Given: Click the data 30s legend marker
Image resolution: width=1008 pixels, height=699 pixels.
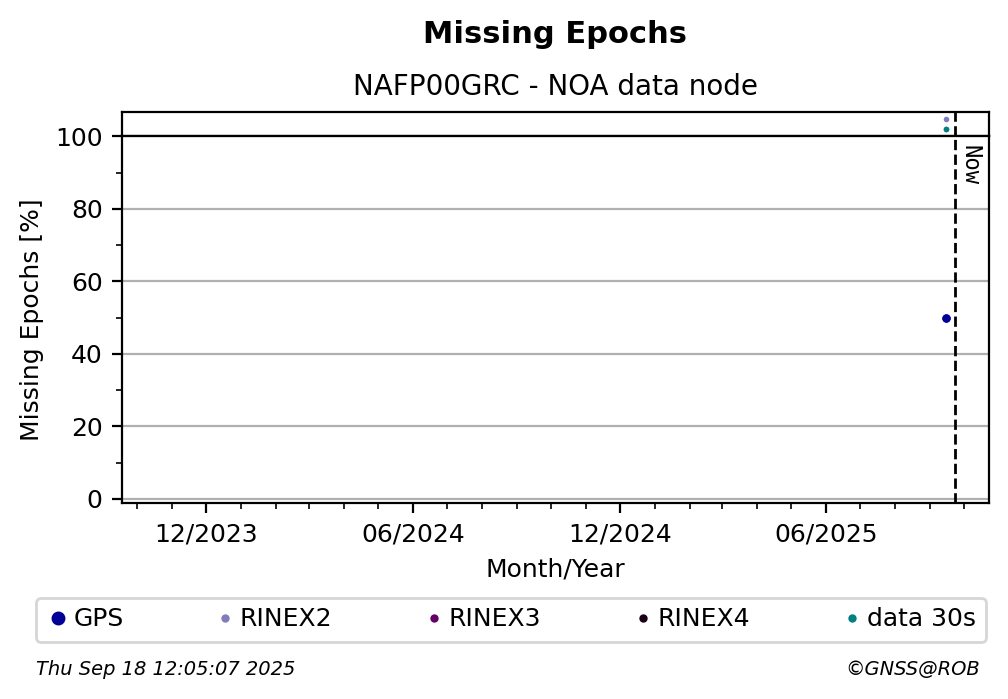Looking at the screenshot, I should coord(852,619).
